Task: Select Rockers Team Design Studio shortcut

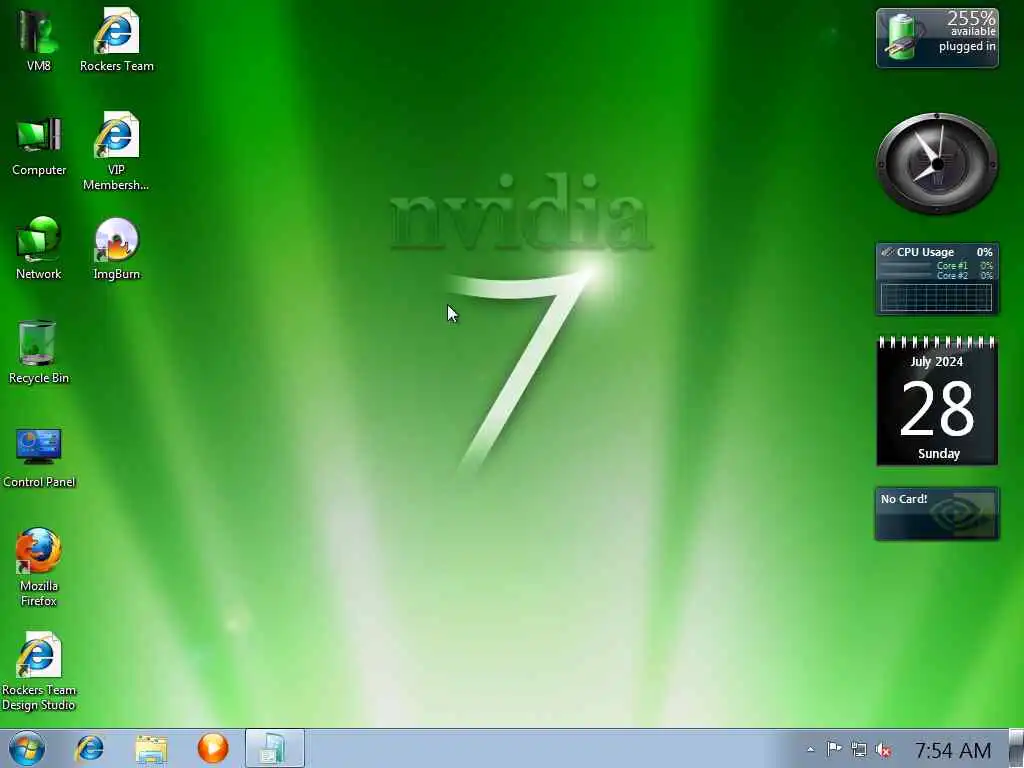Action: 39,671
